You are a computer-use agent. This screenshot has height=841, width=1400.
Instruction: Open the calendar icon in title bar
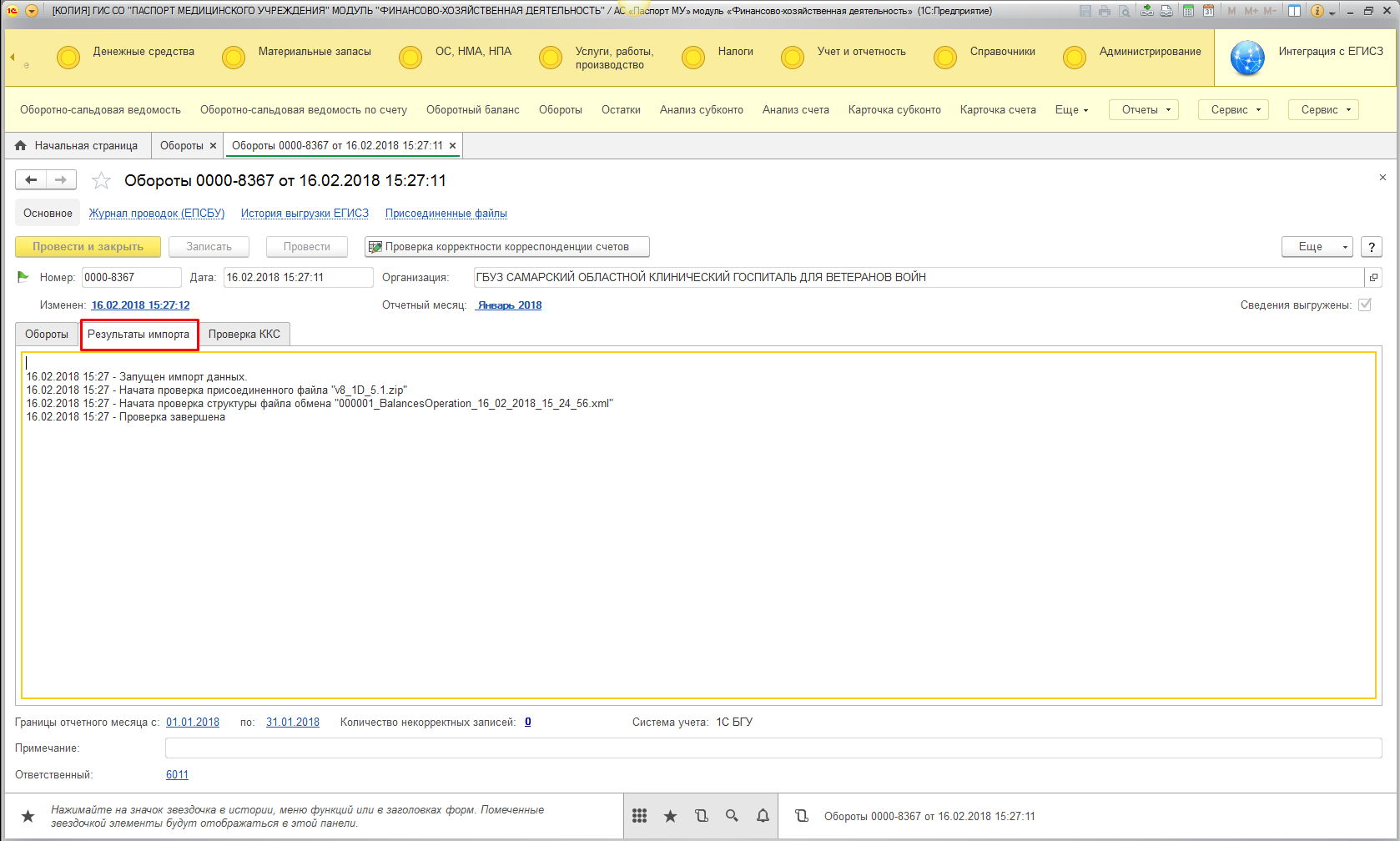pyautogui.click(x=1207, y=11)
